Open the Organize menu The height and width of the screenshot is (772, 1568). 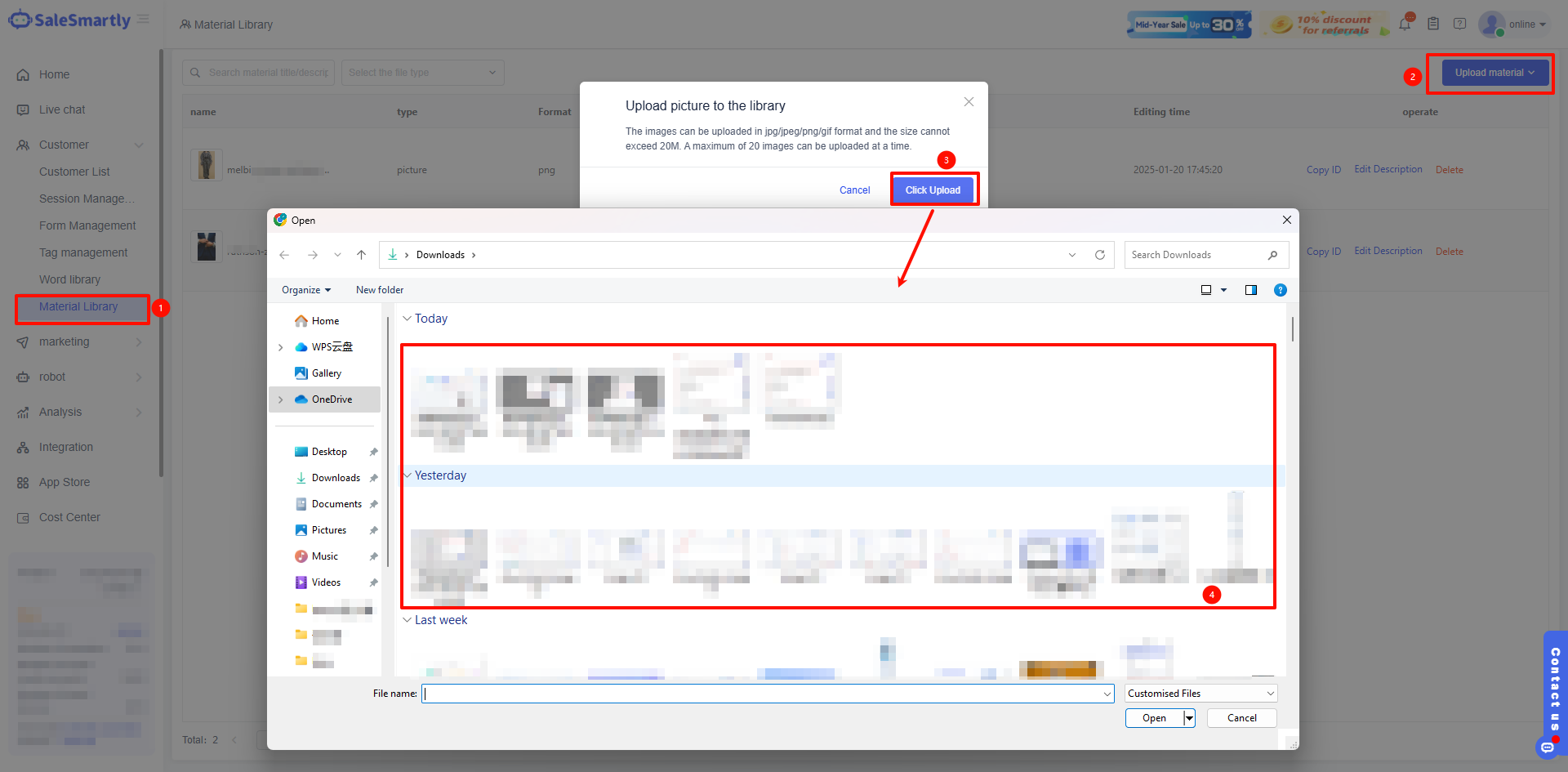tap(306, 290)
